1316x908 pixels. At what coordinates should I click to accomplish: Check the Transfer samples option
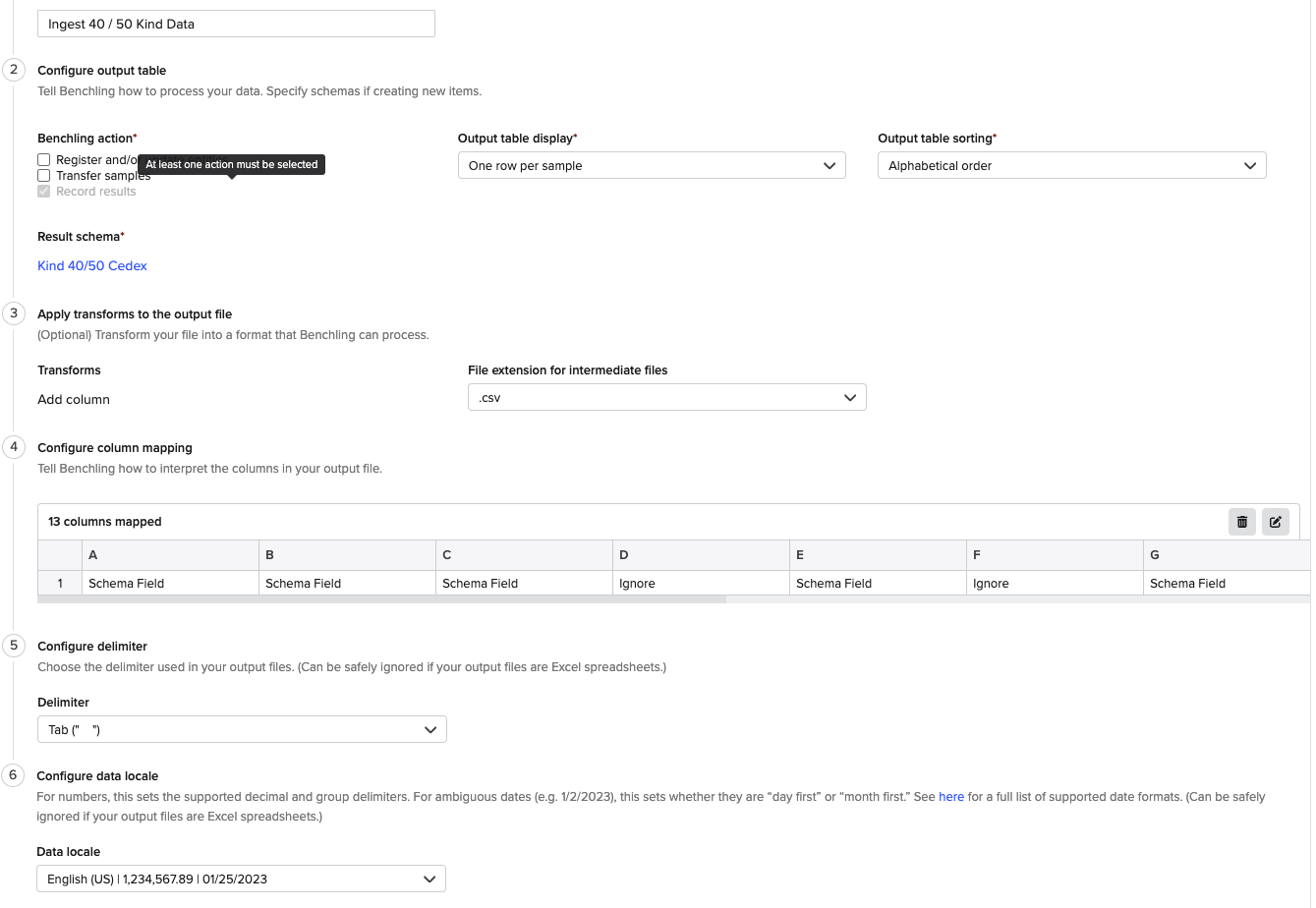click(x=43, y=175)
